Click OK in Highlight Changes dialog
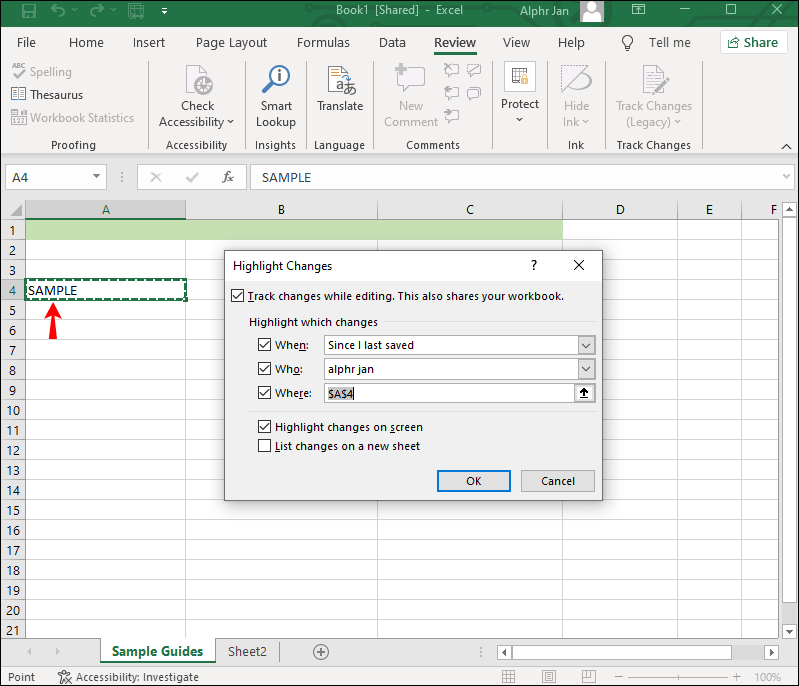Screen dimensions: 799x686 (473, 481)
